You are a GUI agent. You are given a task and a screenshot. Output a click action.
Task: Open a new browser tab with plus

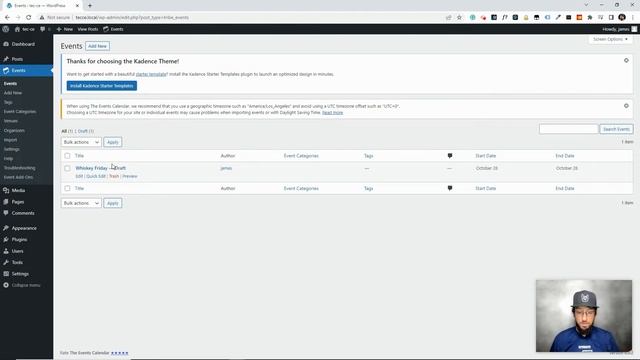(90, 5)
